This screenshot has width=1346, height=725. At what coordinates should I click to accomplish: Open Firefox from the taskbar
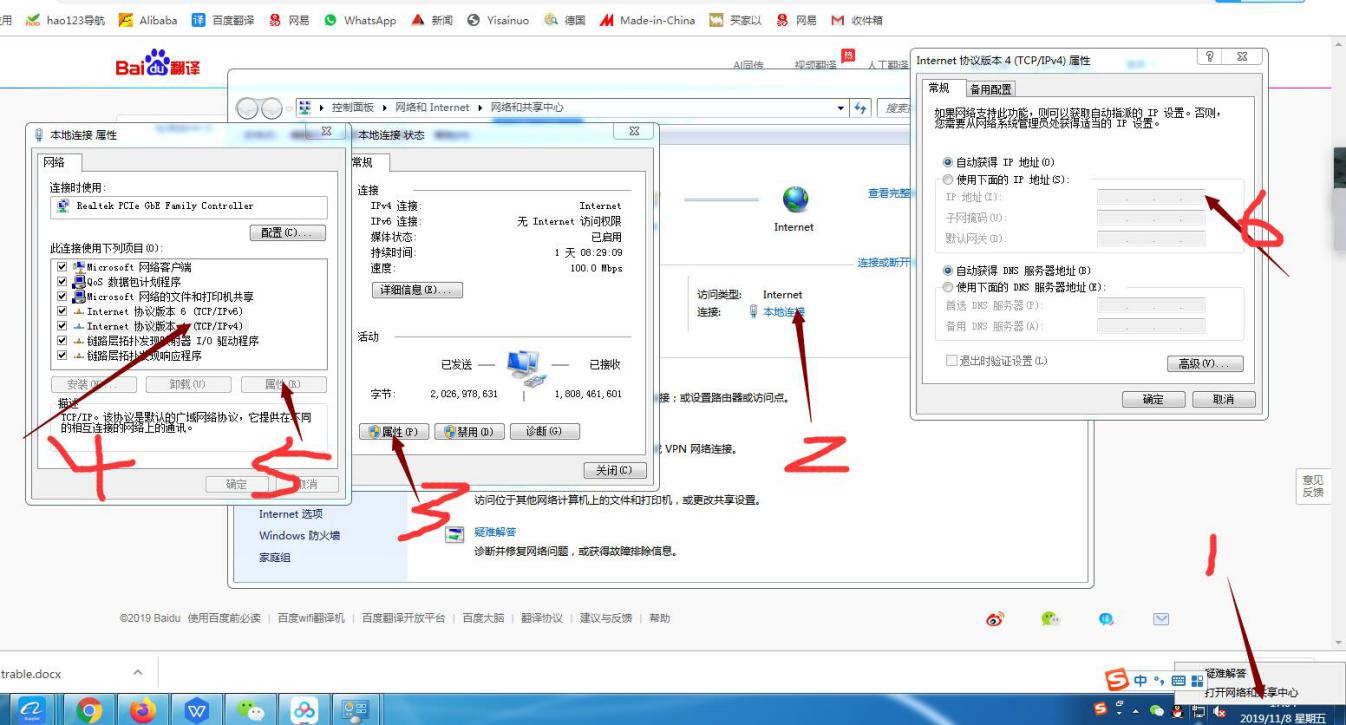143,710
